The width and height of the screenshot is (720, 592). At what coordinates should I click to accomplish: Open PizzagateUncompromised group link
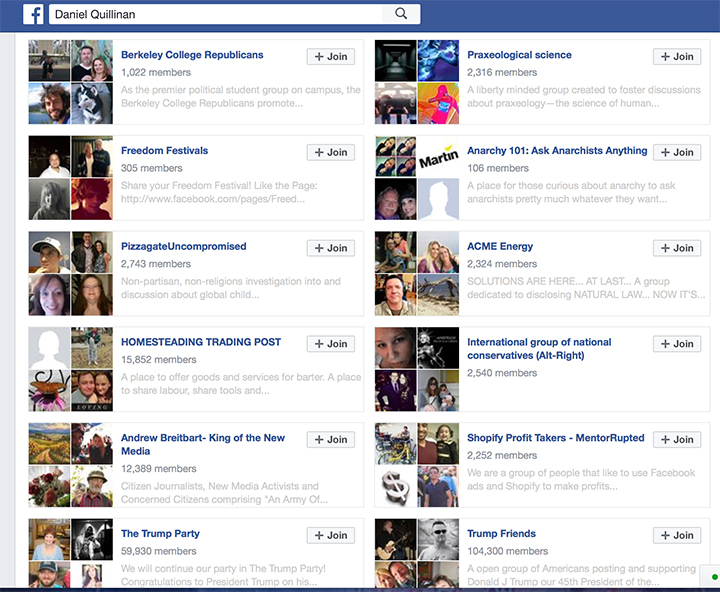(x=184, y=246)
